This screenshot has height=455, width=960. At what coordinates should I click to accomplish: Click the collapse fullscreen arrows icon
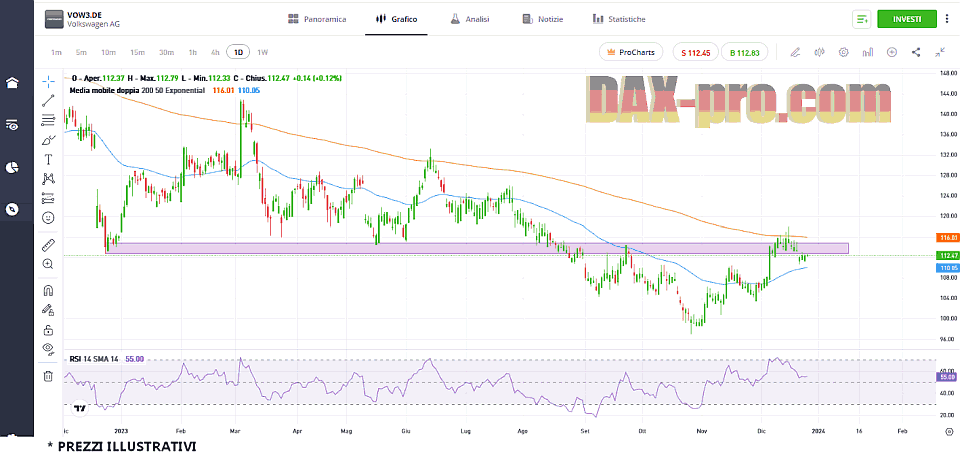(x=940, y=53)
